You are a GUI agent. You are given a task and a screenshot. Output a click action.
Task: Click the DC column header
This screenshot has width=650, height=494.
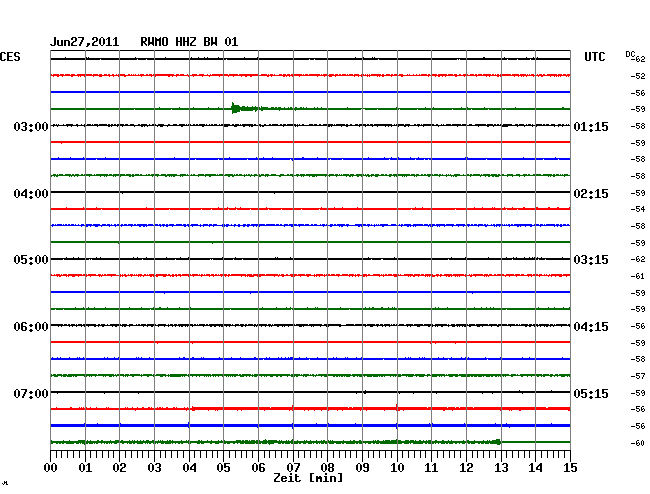click(630, 54)
